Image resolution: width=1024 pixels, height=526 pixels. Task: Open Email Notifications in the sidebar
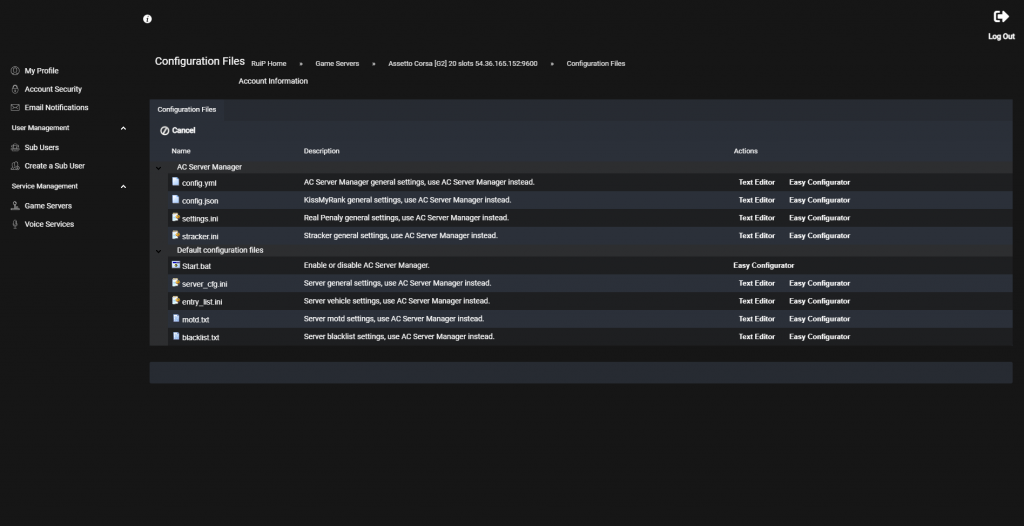click(x=56, y=107)
